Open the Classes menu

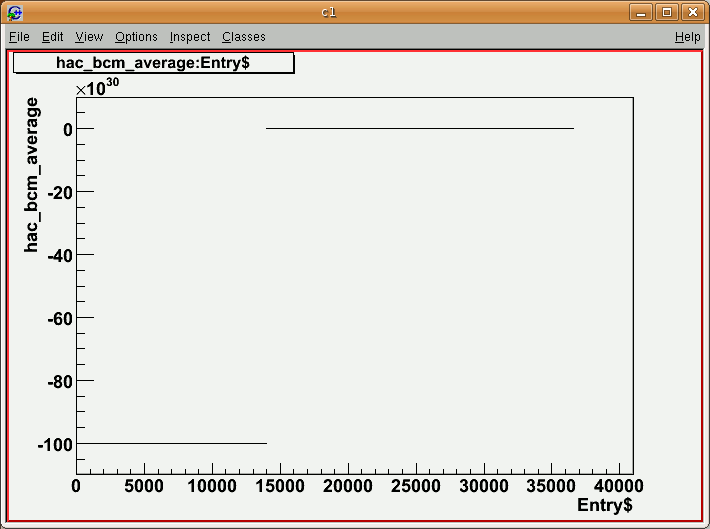(x=244, y=37)
